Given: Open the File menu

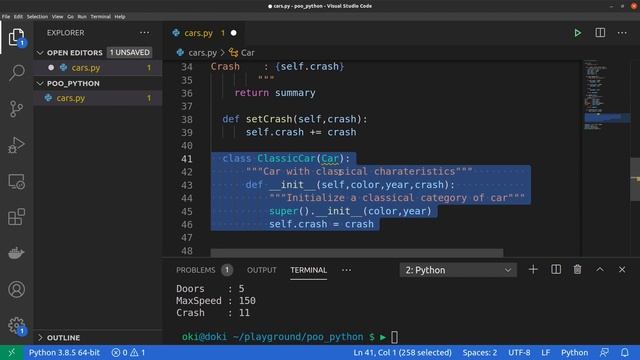Looking at the screenshot, I should [x=6, y=17].
